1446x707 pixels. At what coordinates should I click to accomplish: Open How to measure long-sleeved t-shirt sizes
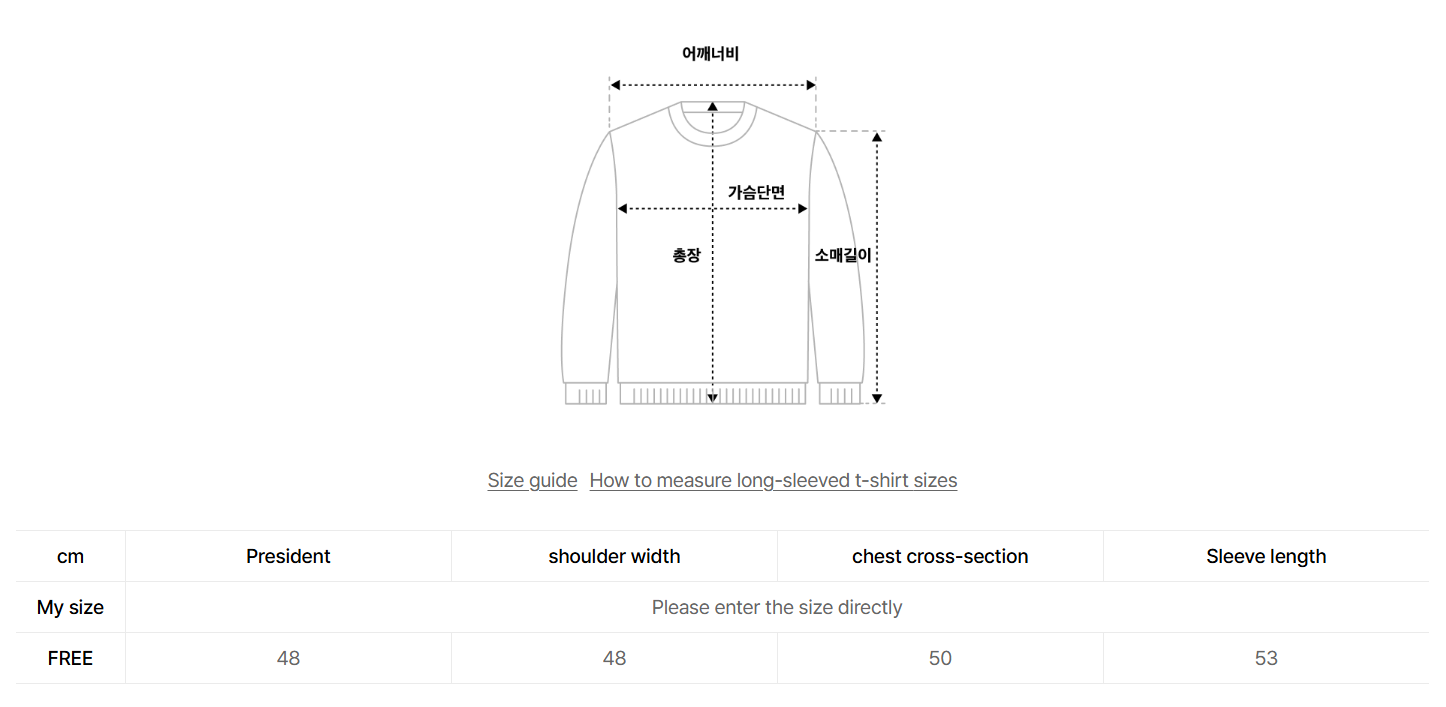point(773,481)
